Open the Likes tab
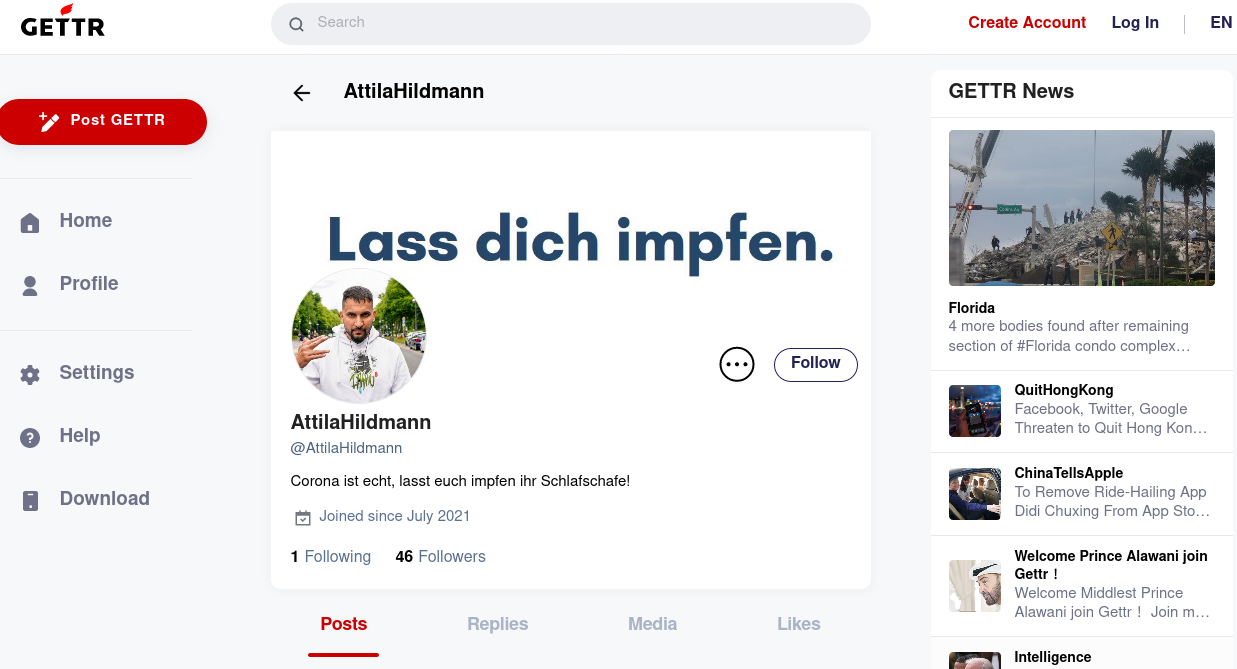 click(x=798, y=624)
